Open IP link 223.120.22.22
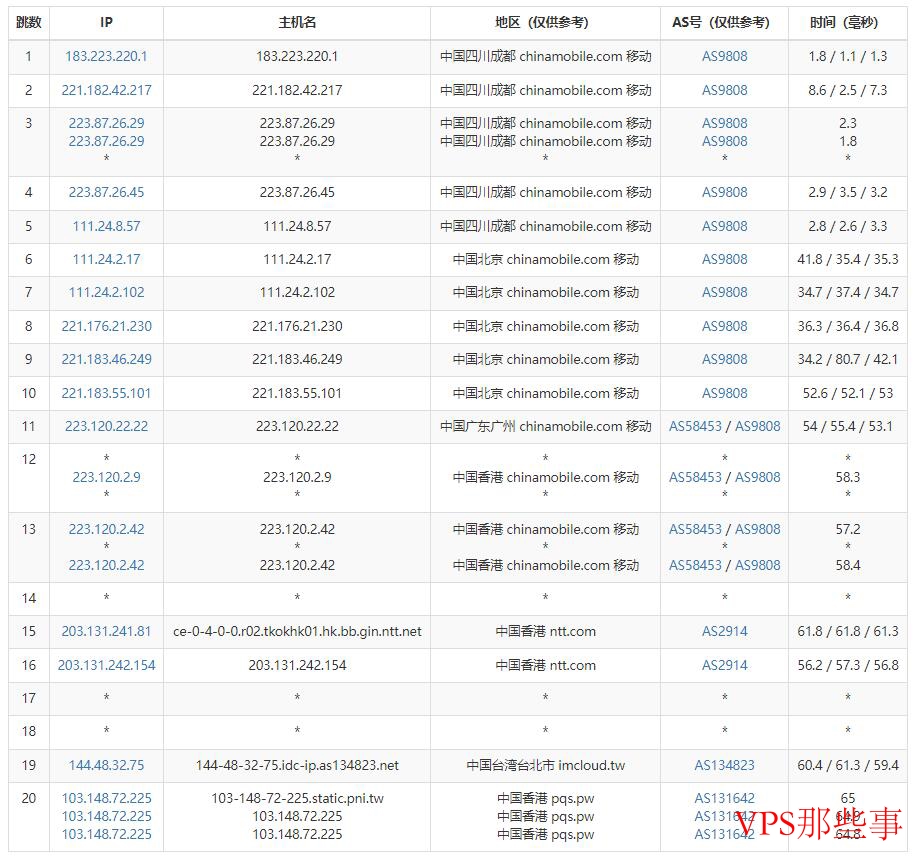This screenshot has height=856, width=914. [x=106, y=427]
